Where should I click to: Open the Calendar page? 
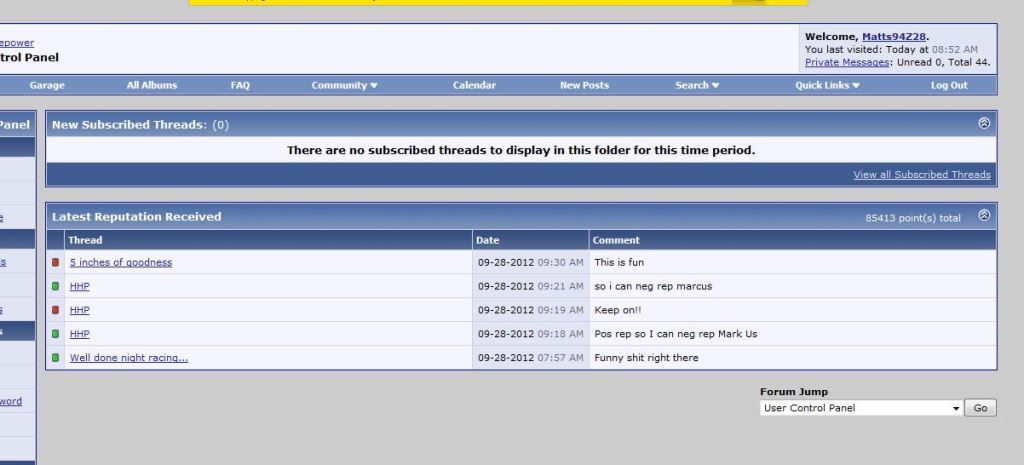click(474, 86)
